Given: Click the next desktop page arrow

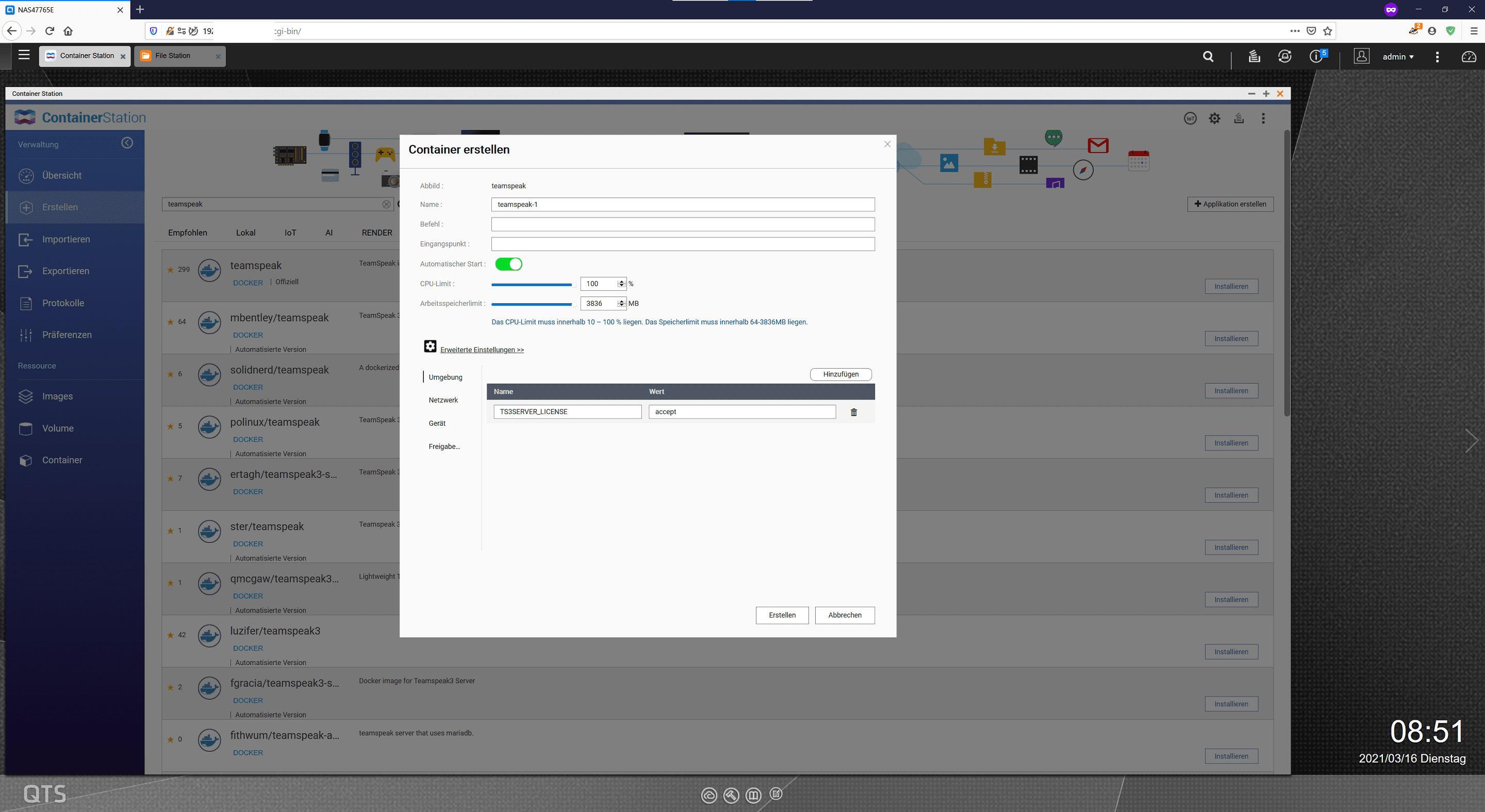Looking at the screenshot, I should (1472, 441).
